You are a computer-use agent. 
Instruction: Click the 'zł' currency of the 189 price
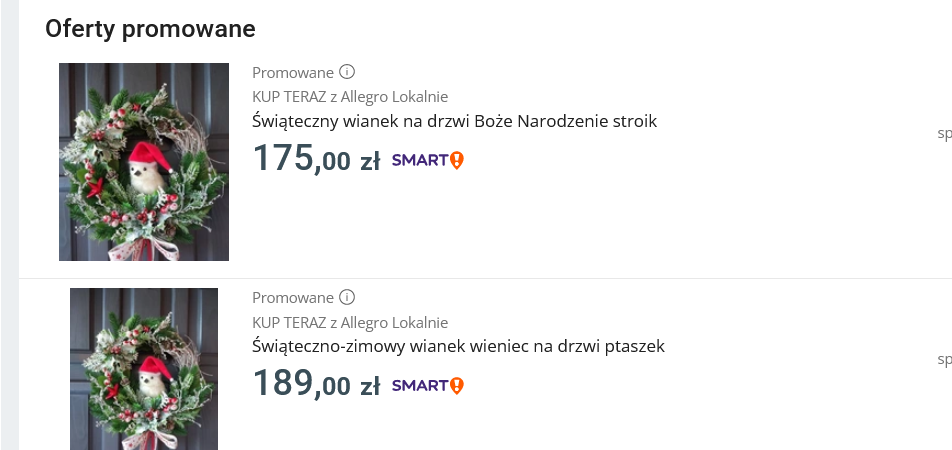click(369, 387)
